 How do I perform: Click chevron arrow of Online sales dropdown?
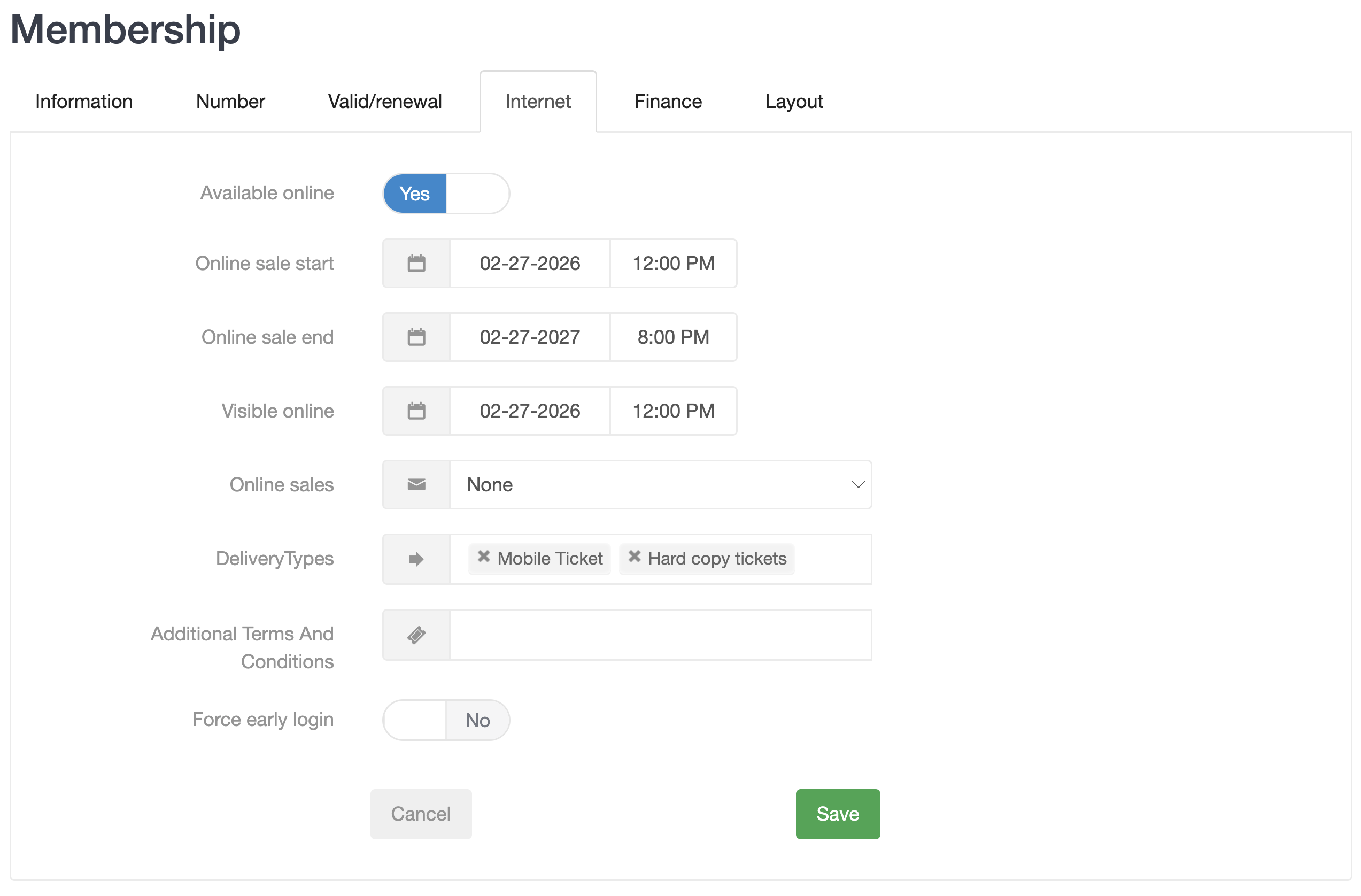pyautogui.click(x=857, y=485)
